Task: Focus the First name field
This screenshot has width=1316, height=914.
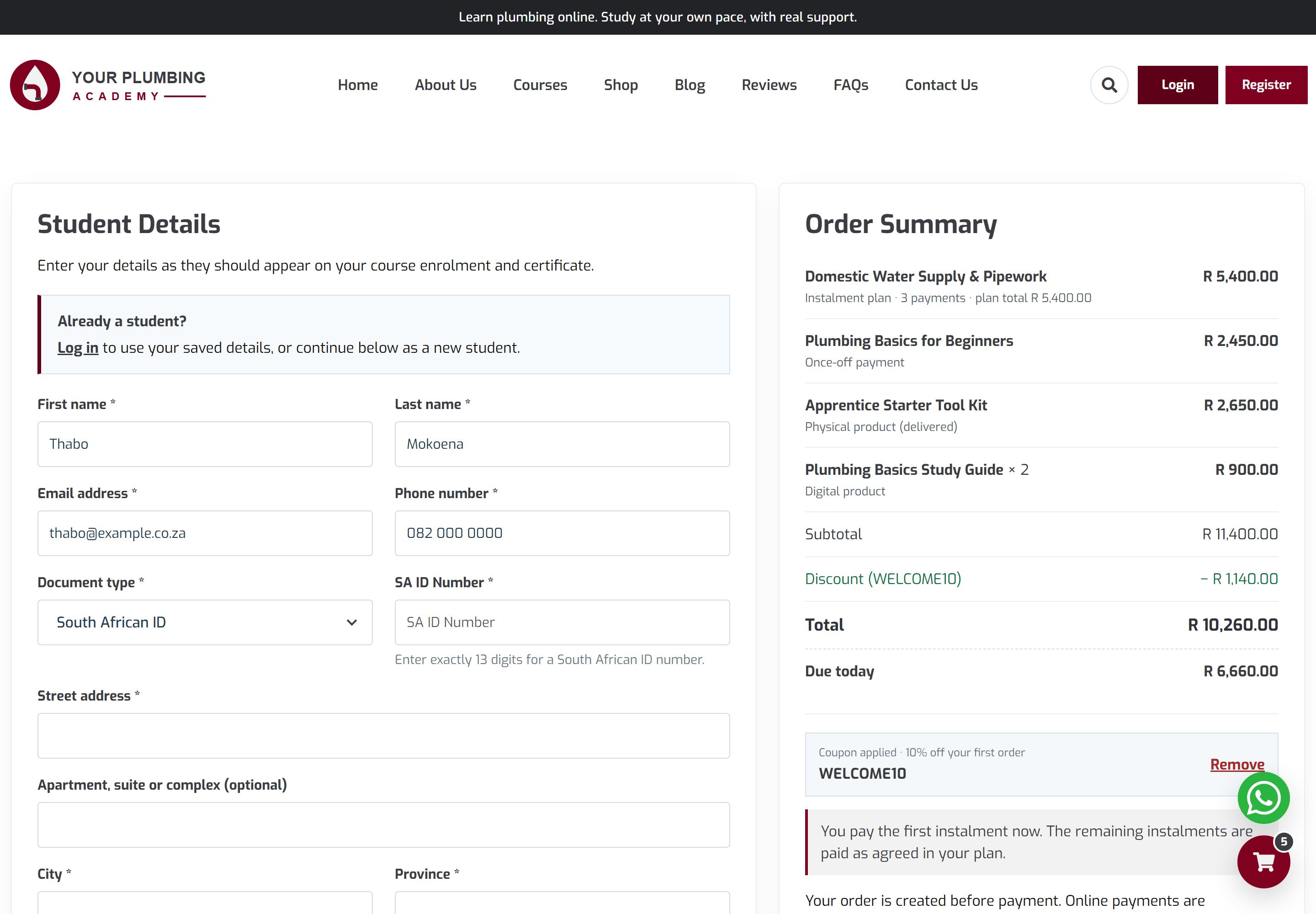Action: (x=205, y=444)
